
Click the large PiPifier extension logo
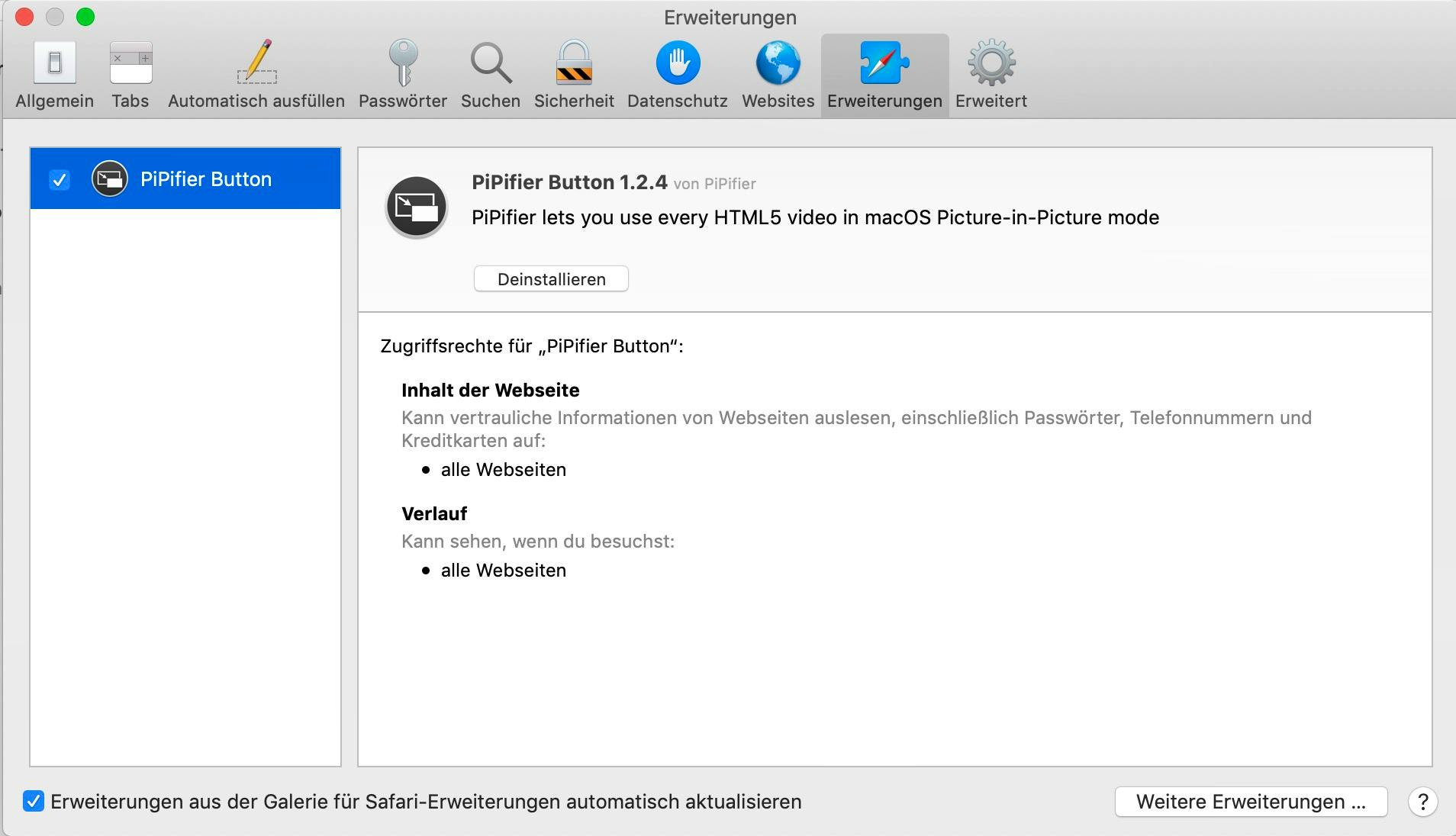point(417,207)
